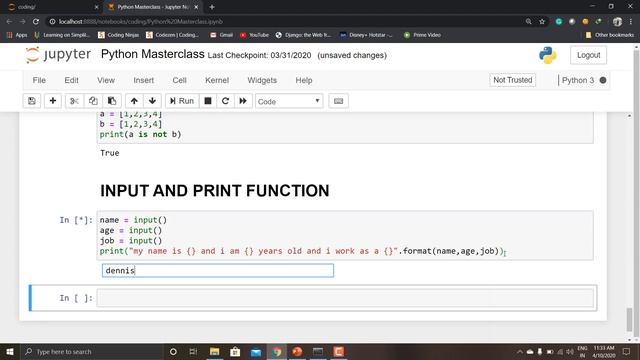Screen dimensions: 640x360
Task: Click the Jupyter logo
Action: tap(58, 55)
